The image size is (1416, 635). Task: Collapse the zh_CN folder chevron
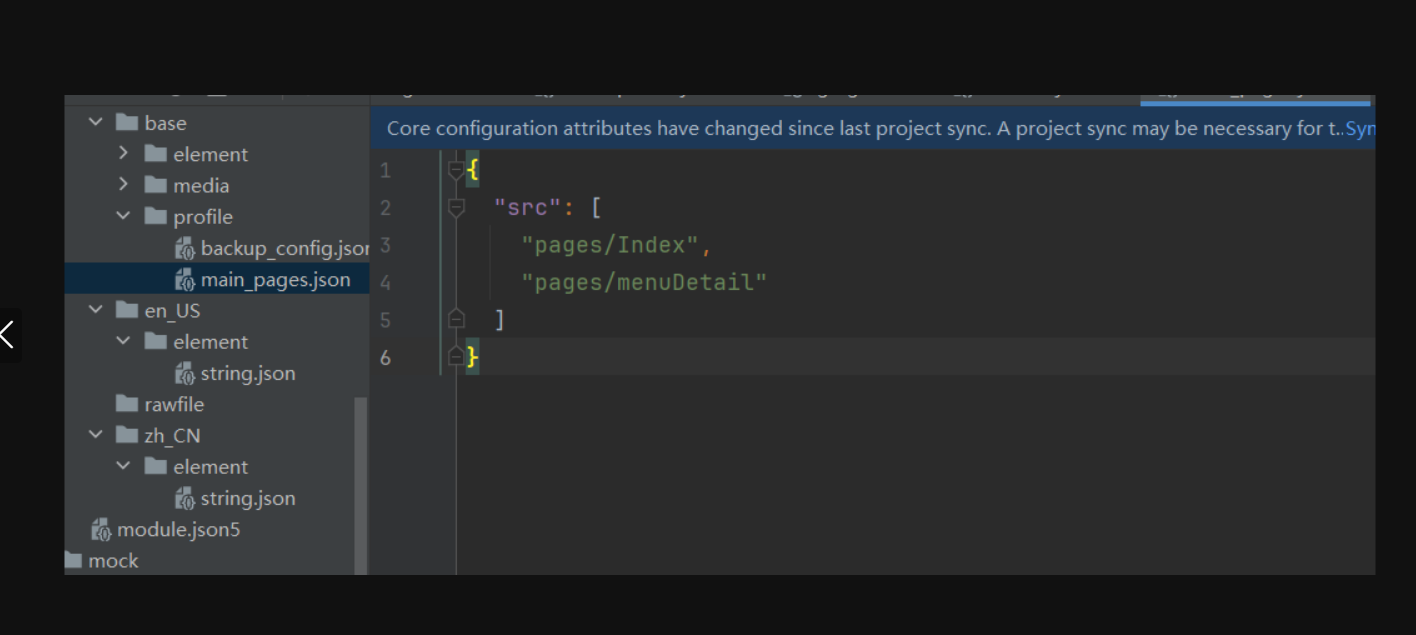click(x=96, y=435)
